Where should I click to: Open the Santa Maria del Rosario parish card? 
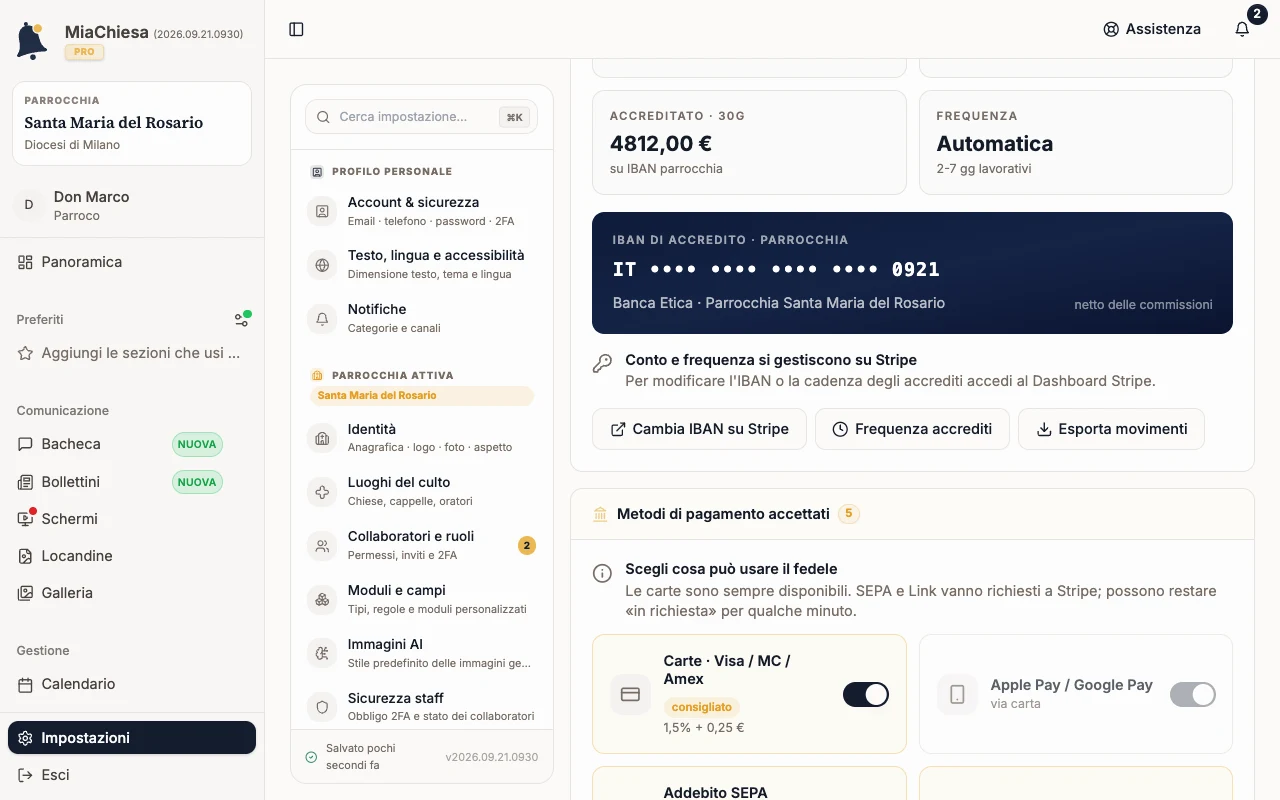click(x=132, y=123)
